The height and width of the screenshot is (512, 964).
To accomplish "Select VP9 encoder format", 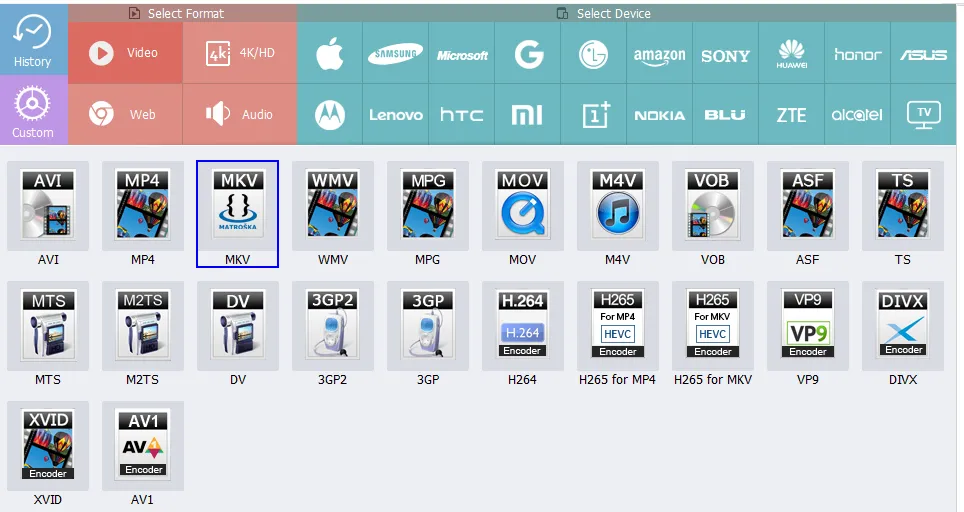I will click(x=808, y=334).
